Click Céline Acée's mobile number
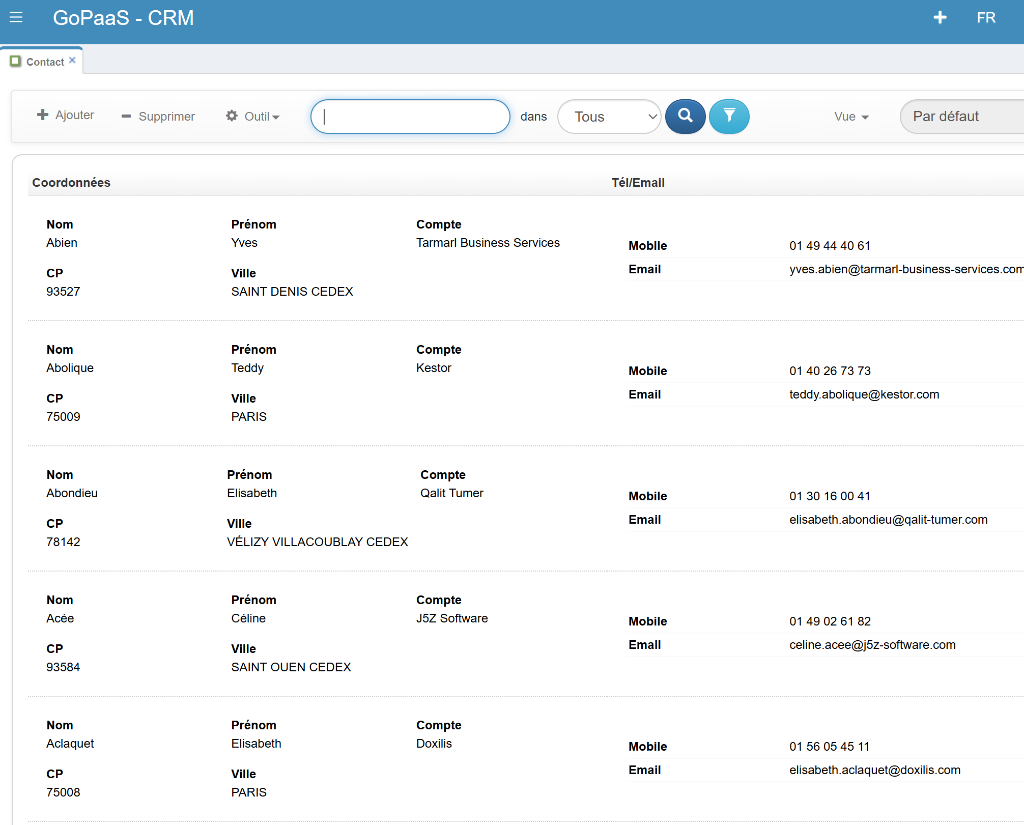Image resolution: width=1024 pixels, height=825 pixels. pyautogui.click(x=830, y=621)
